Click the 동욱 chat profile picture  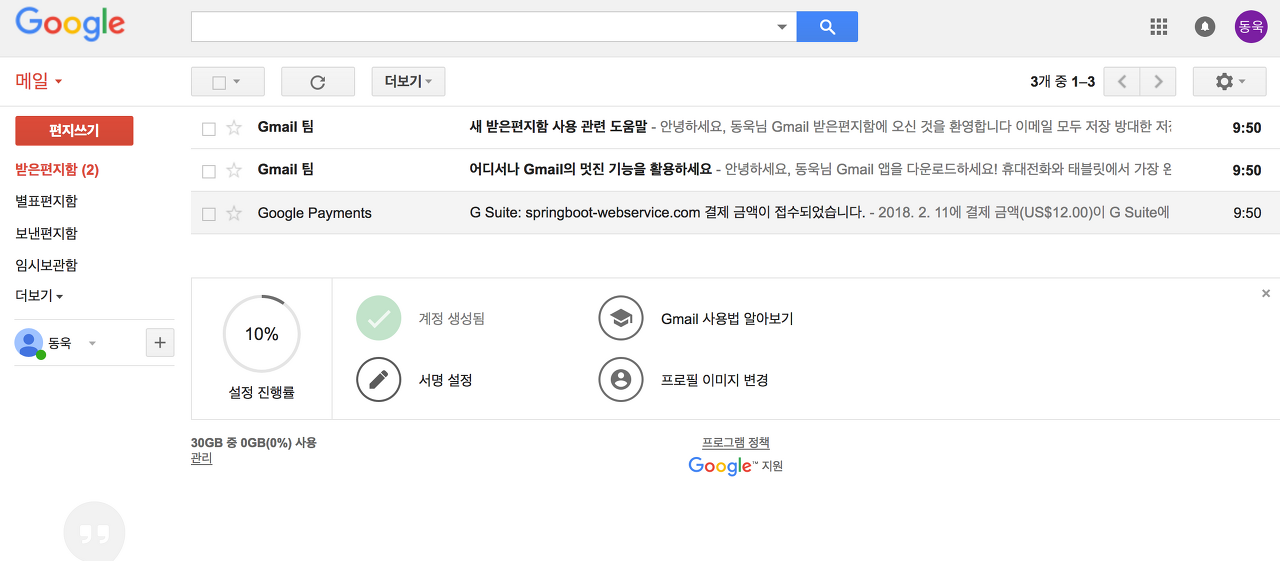click(29, 343)
